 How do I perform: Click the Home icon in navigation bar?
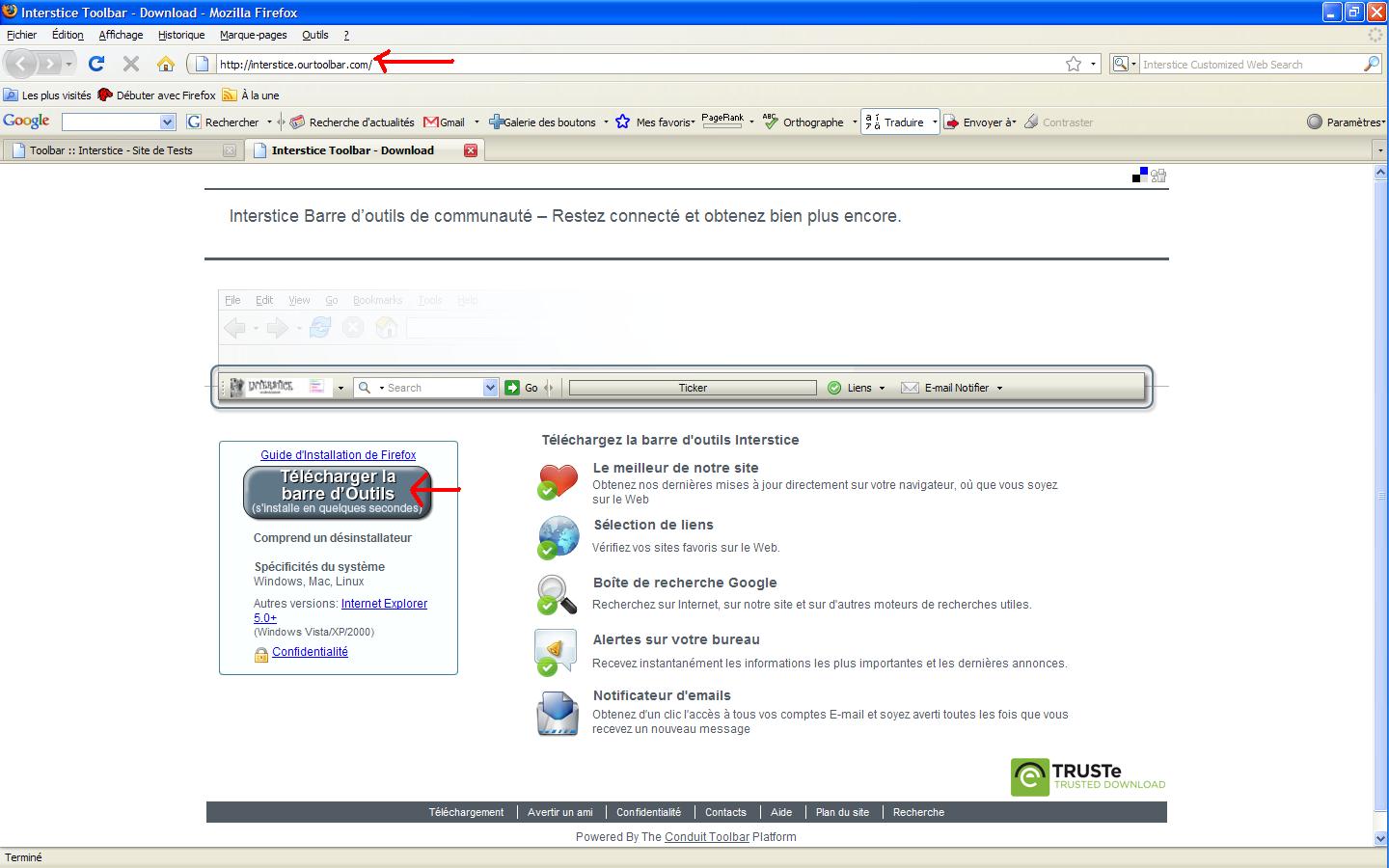pos(166,64)
